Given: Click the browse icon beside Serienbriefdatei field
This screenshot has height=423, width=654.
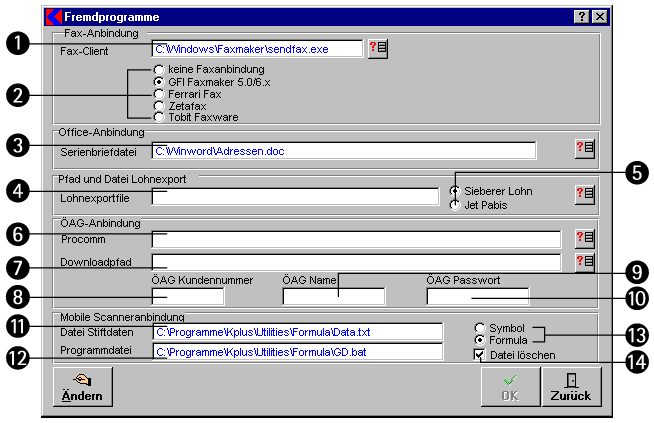Looking at the screenshot, I should point(585,149).
